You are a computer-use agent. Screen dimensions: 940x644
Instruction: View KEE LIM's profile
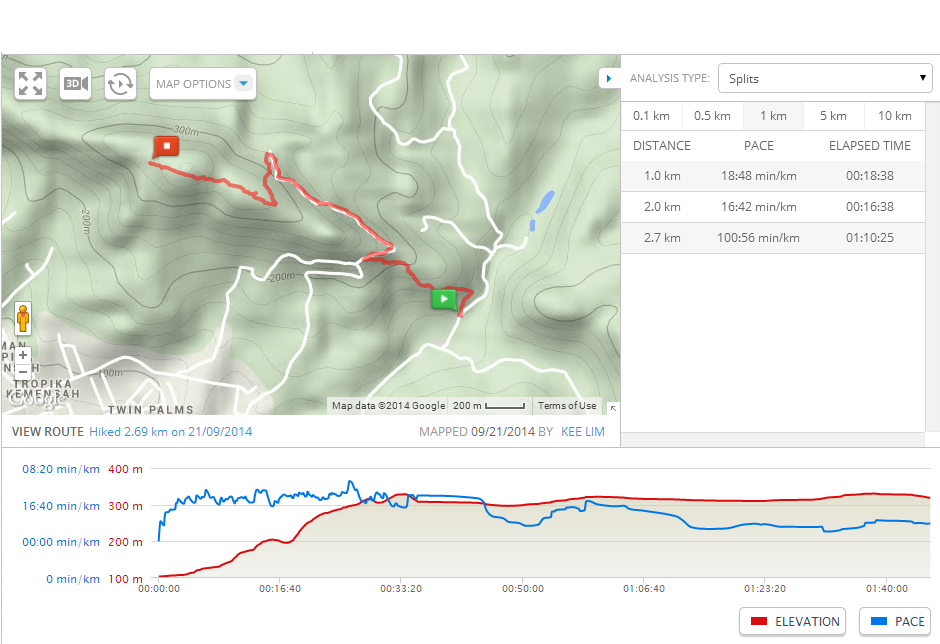click(582, 432)
